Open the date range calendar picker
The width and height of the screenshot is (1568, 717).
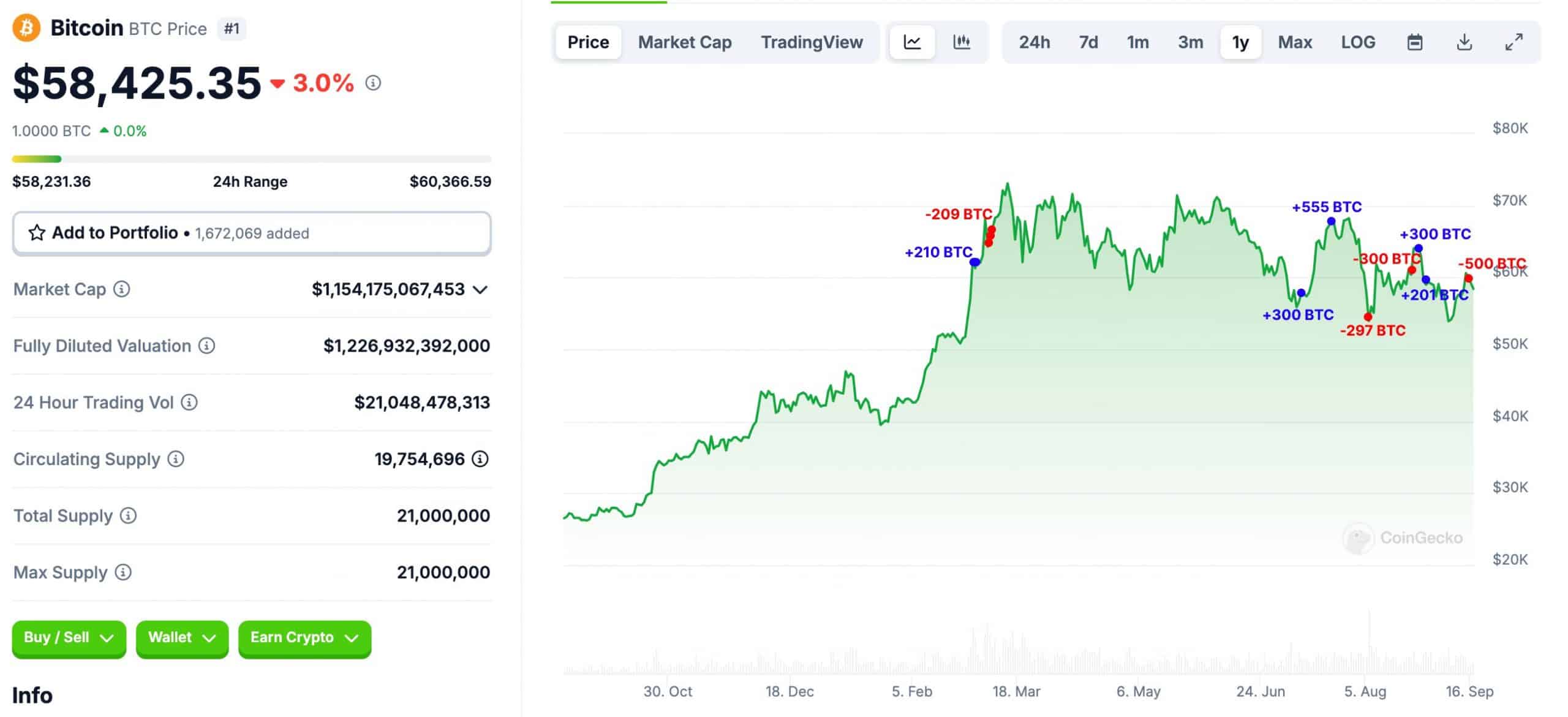click(x=1414, y=42)
